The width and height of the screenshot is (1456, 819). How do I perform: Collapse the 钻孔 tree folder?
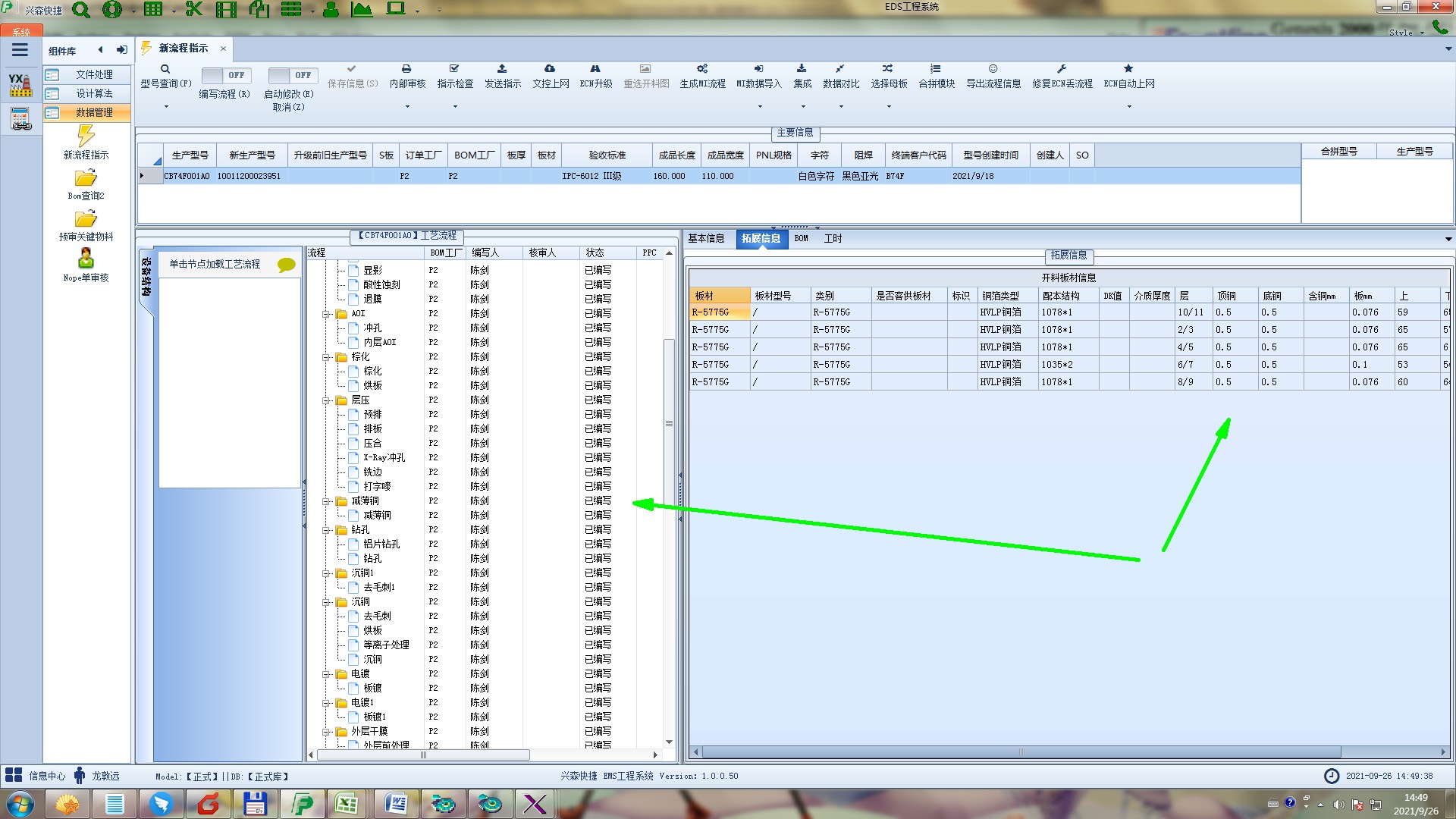pyautogui.click(x=326, y=530)
